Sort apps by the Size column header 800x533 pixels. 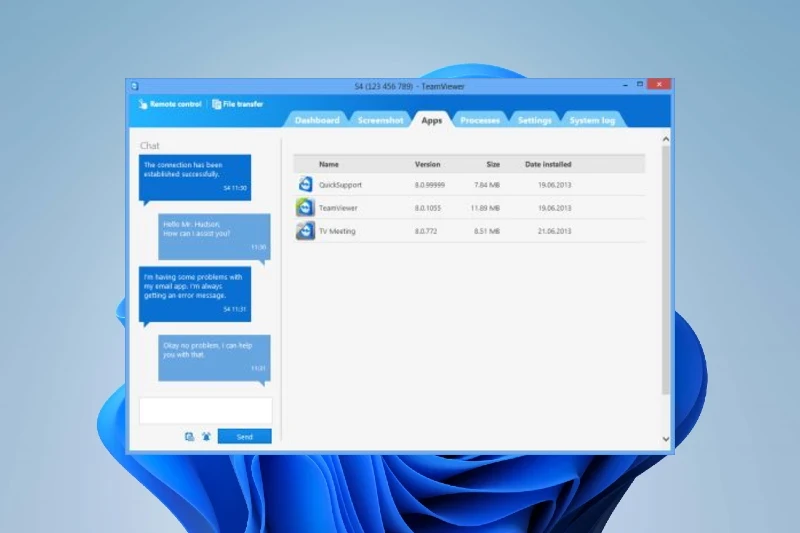click(493, 164)
